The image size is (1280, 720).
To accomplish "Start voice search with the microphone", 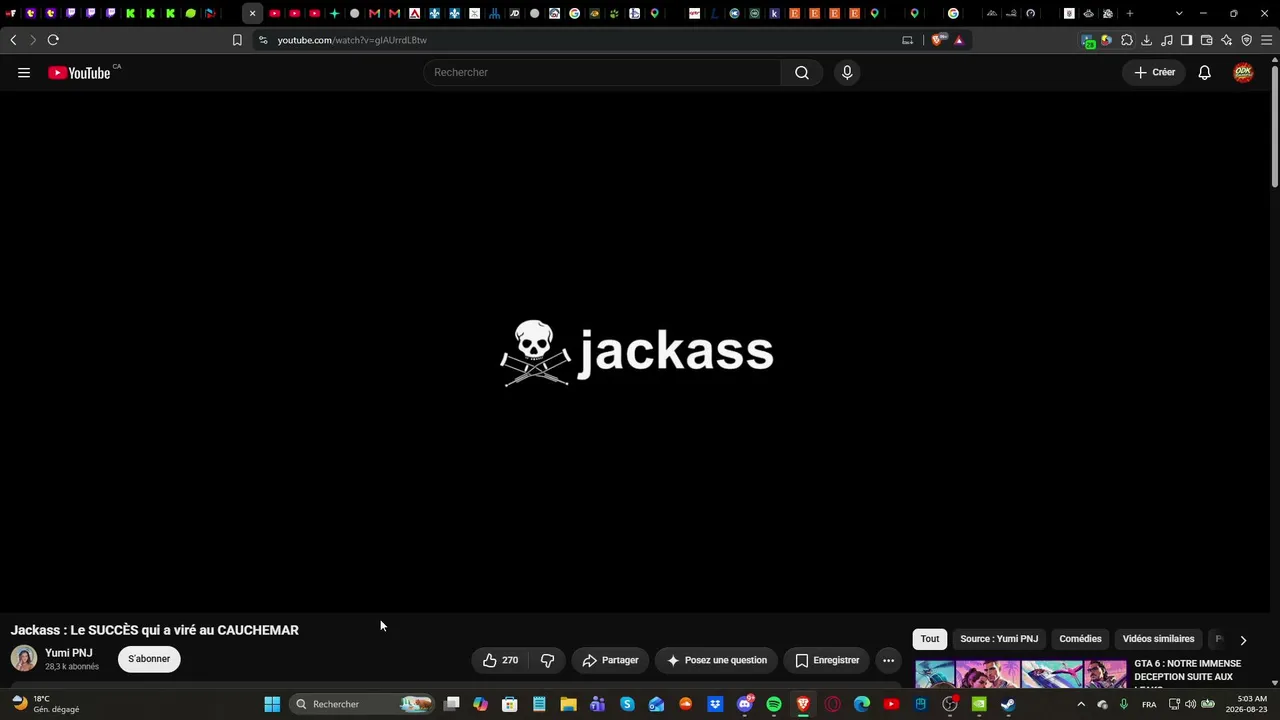I will pos(847,72).
